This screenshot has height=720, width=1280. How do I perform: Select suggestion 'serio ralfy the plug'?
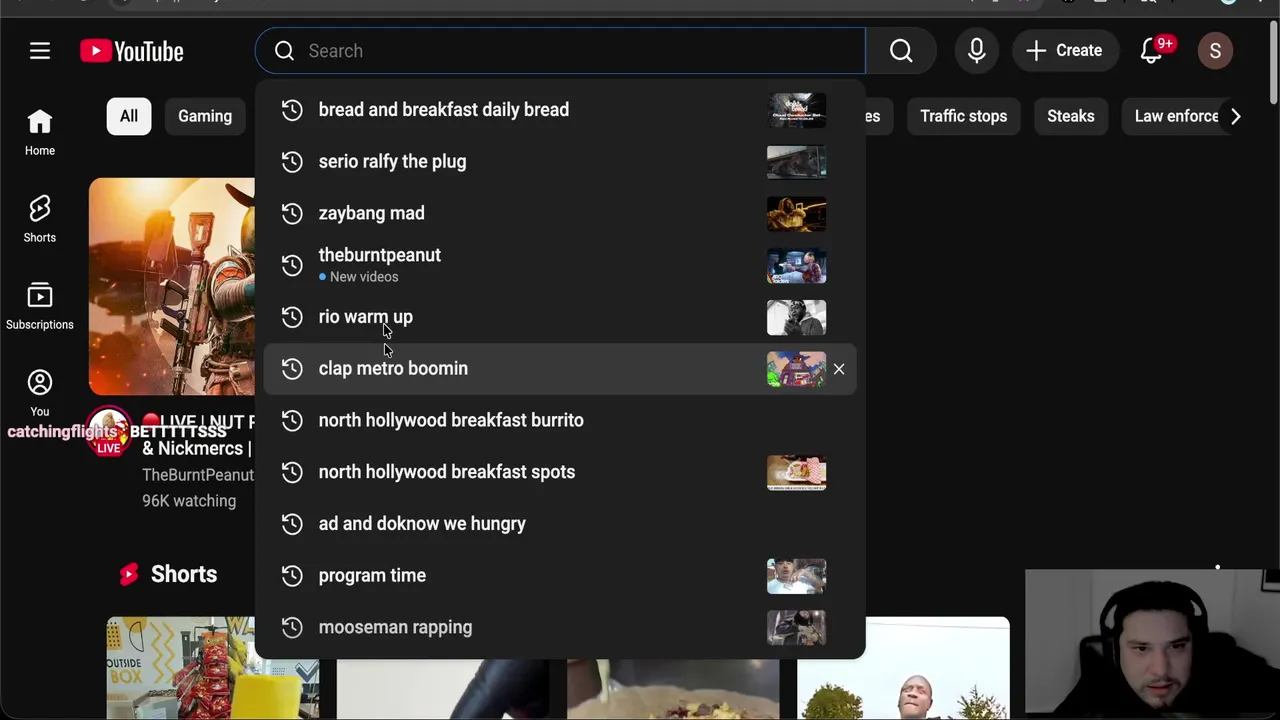(560, 162)
